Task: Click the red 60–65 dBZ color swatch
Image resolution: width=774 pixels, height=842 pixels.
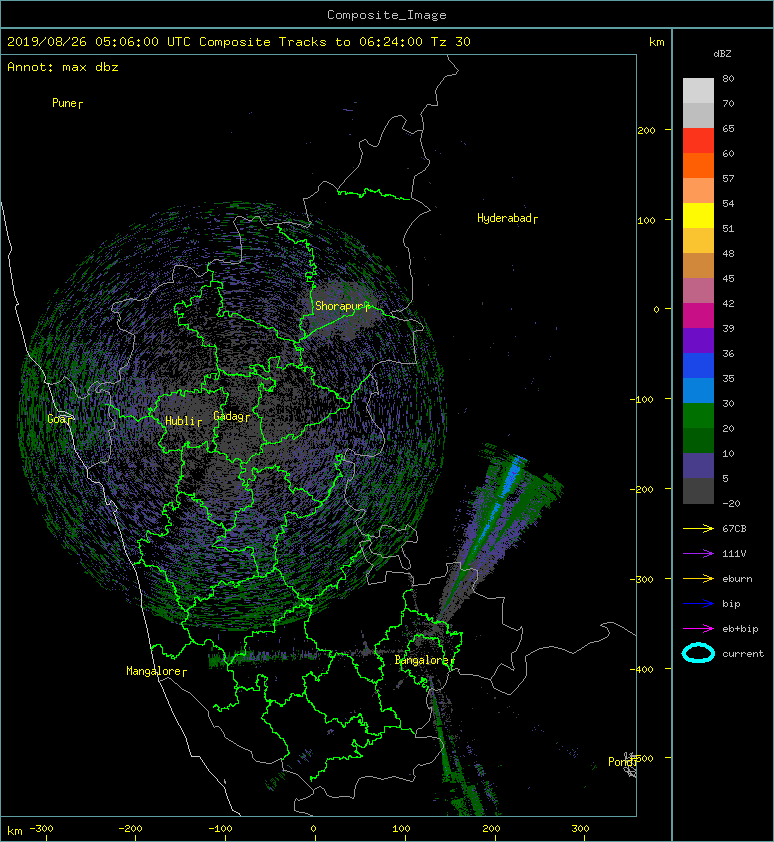Action: click(698, 141)
